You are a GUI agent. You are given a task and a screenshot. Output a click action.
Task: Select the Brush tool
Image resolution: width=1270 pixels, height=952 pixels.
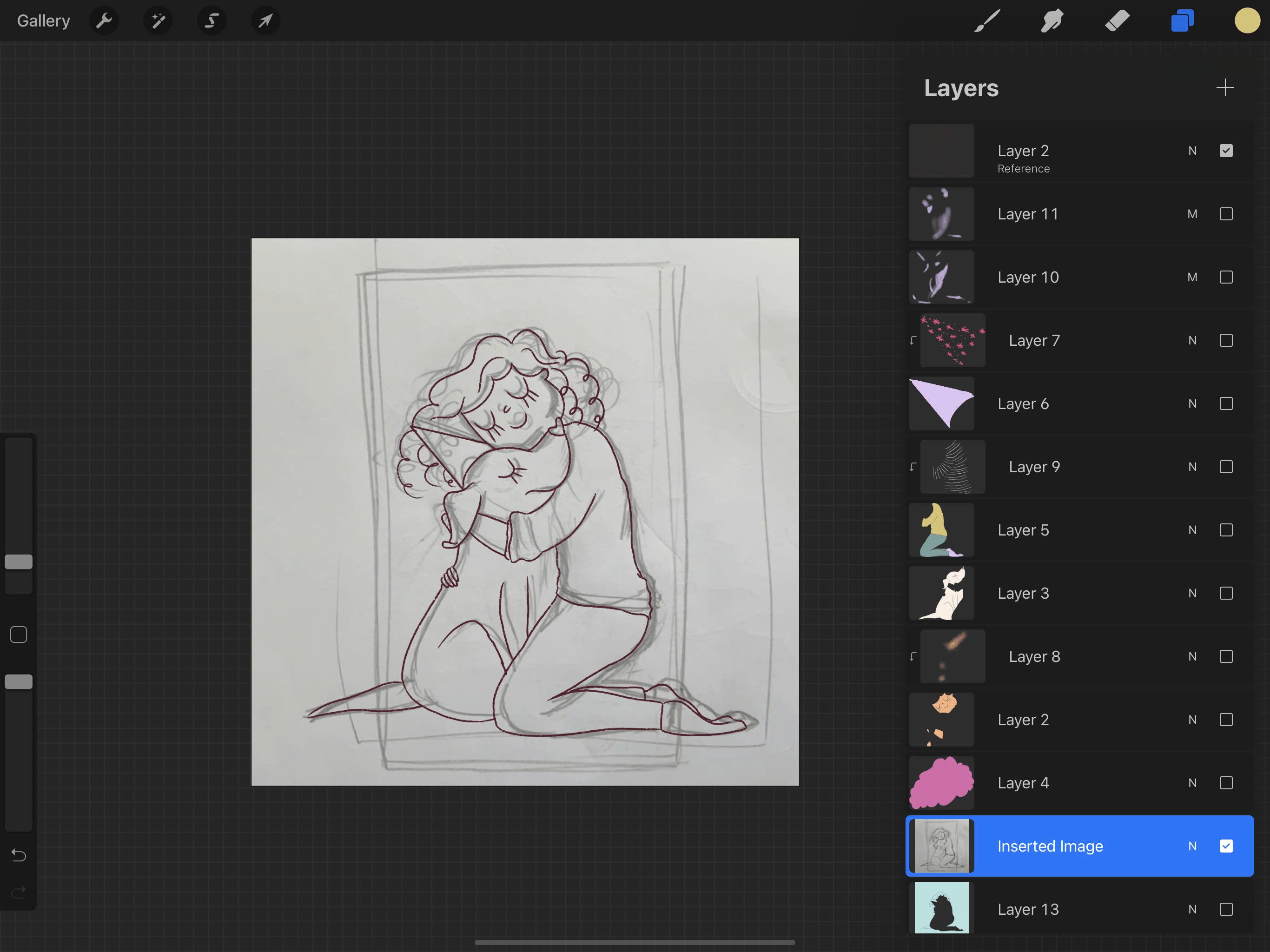click(x=987, y=21)
